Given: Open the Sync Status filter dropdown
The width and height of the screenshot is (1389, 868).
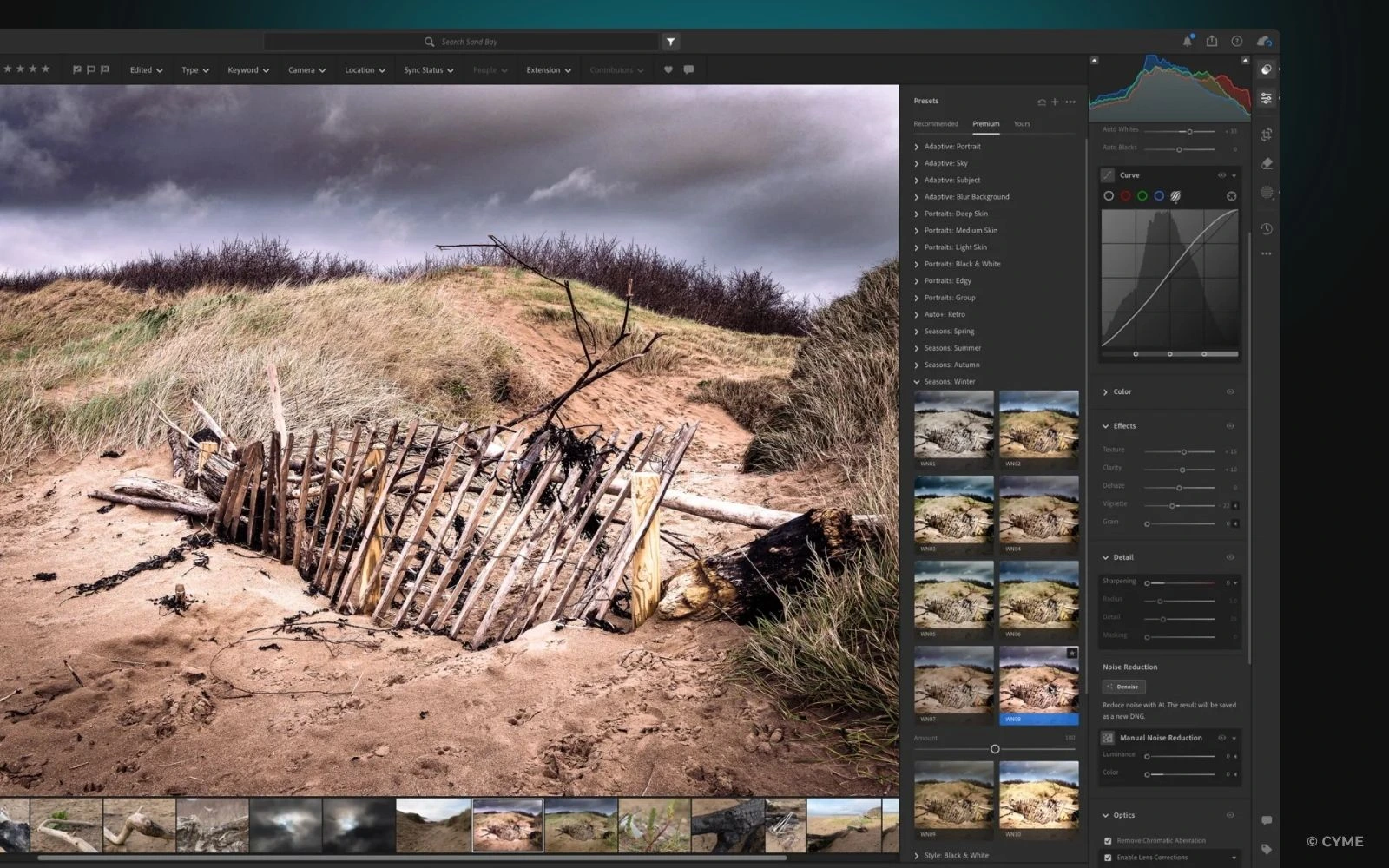Looking at the screenshot, I should coord(428,70).
